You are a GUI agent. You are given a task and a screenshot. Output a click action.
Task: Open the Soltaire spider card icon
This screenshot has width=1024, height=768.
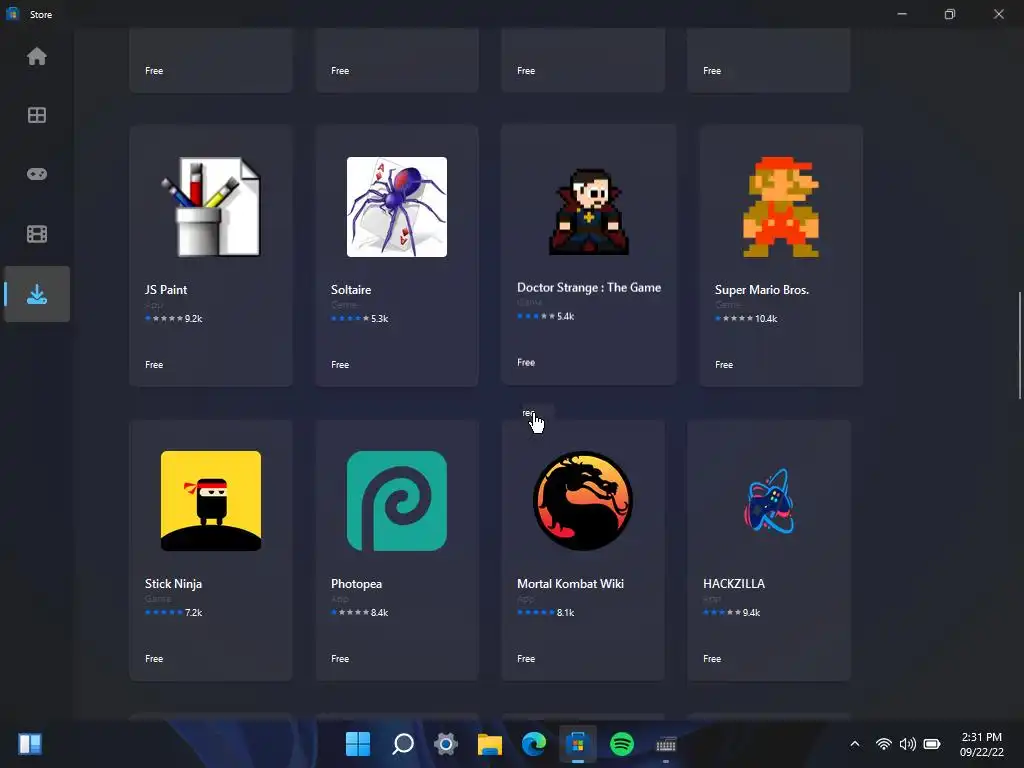click(397, 207)
